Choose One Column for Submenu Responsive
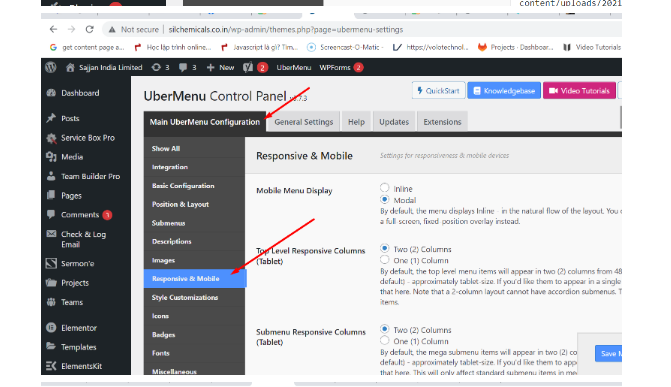 tap(385, 341)
